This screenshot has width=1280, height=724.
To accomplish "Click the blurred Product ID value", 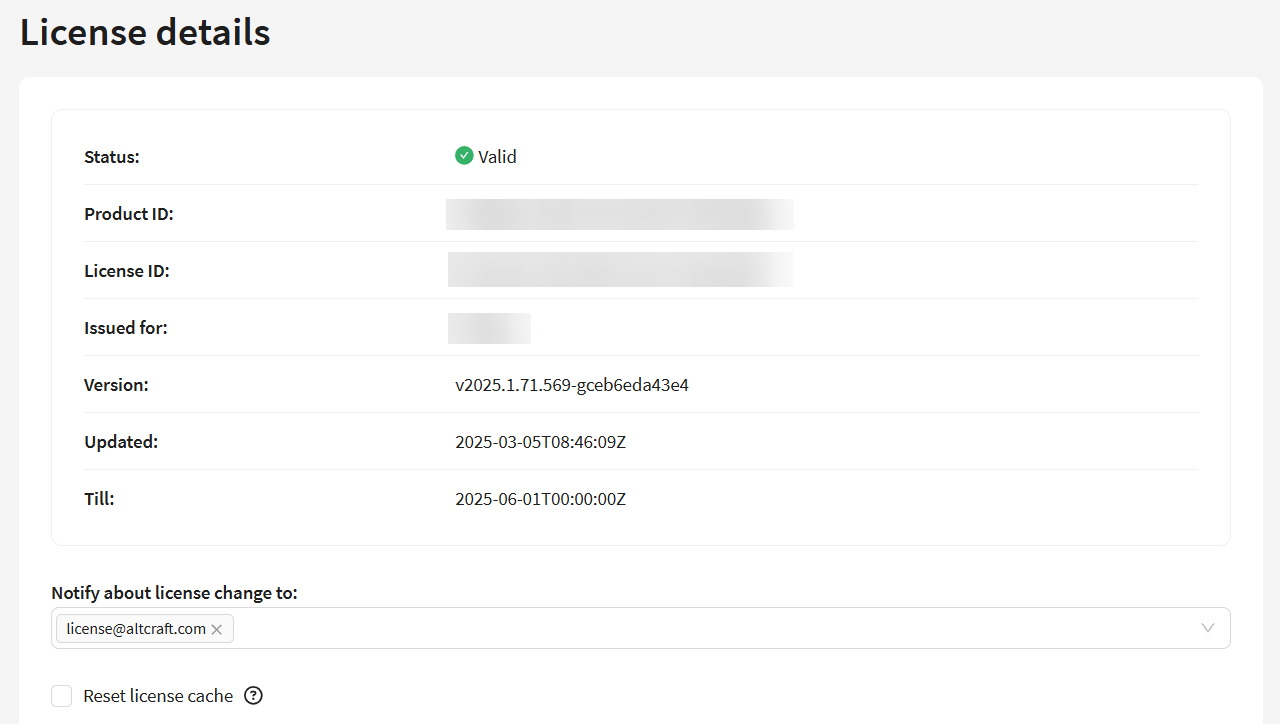I will [x=619, y=214].
